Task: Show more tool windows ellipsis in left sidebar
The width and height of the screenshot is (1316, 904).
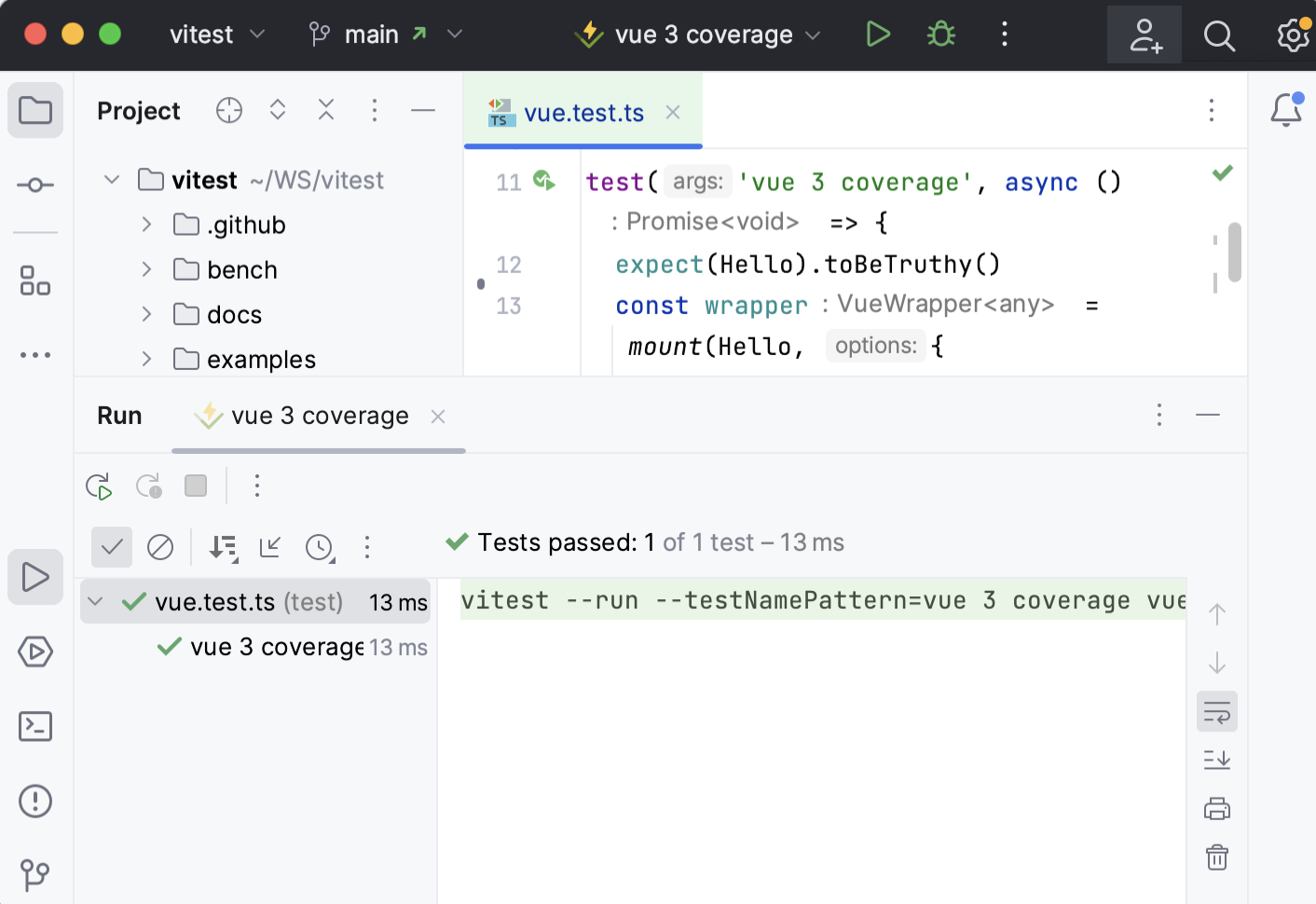Action: point(35,355)
